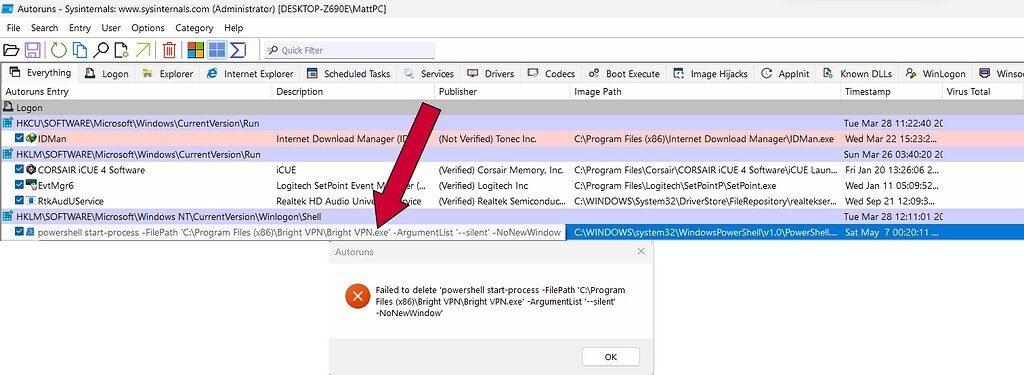Switch to the Logon tab
The width and height of the screenshot is (1024, 375).
pyautogui.click(x=107, y=74)
